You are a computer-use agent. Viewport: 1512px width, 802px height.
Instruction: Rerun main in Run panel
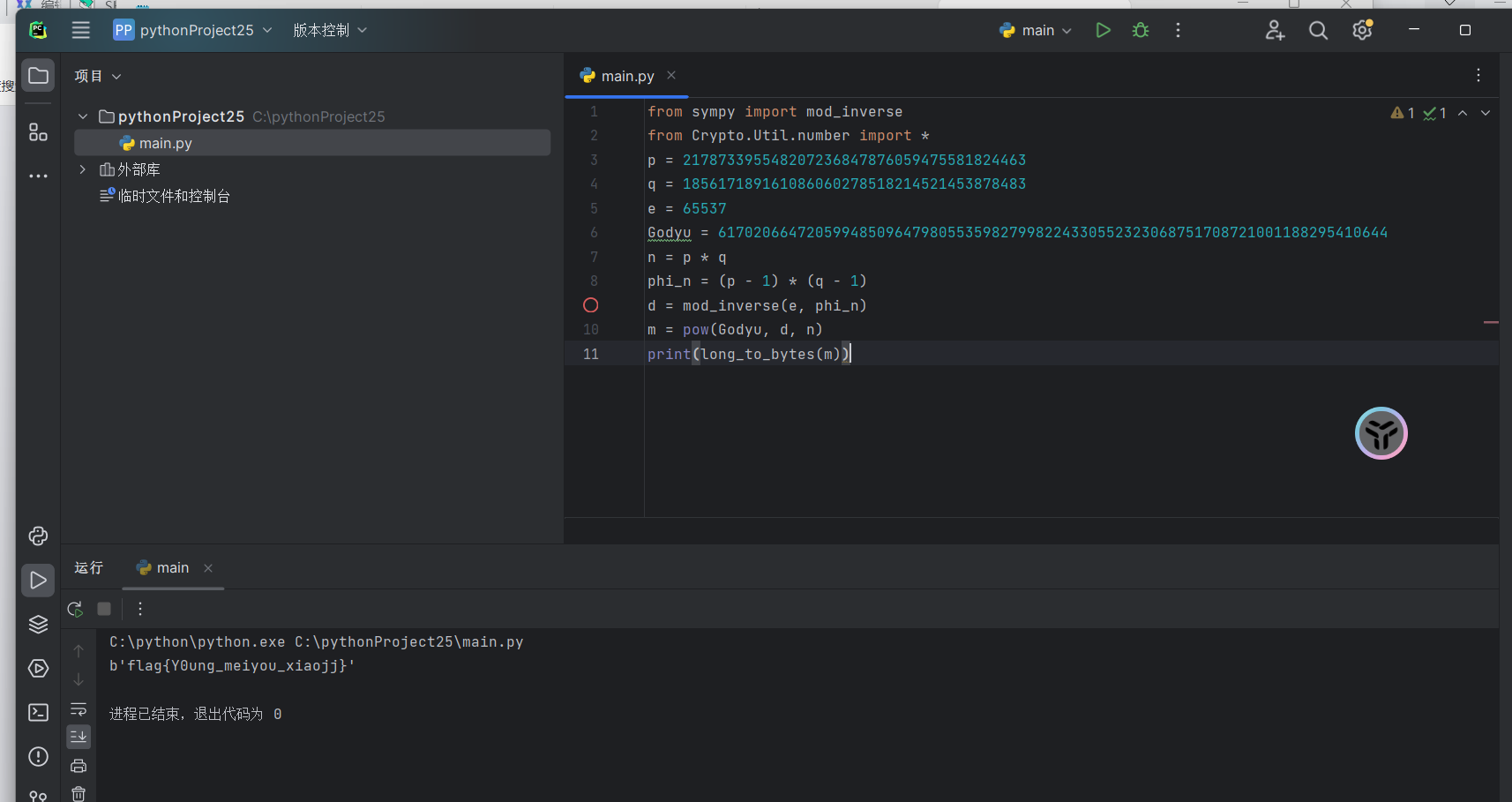coord(76,609)
